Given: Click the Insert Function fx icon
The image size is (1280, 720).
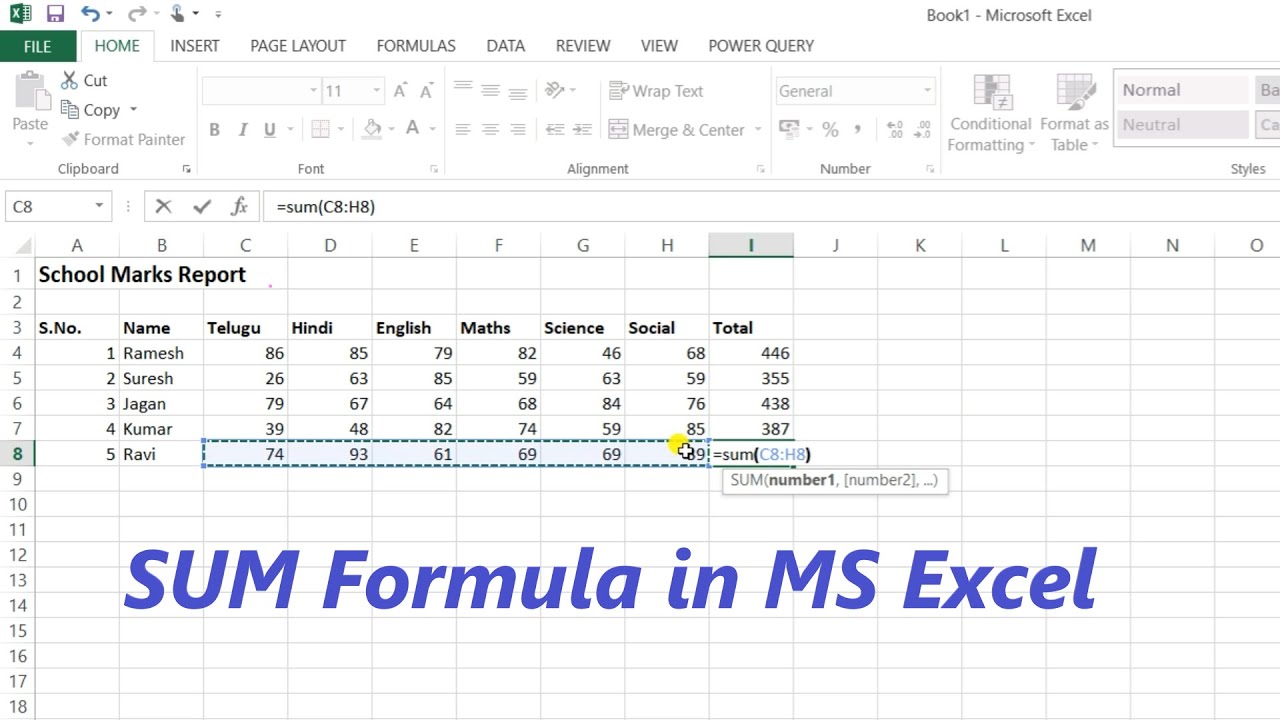Looking at the screenshot, I should 239,206.
